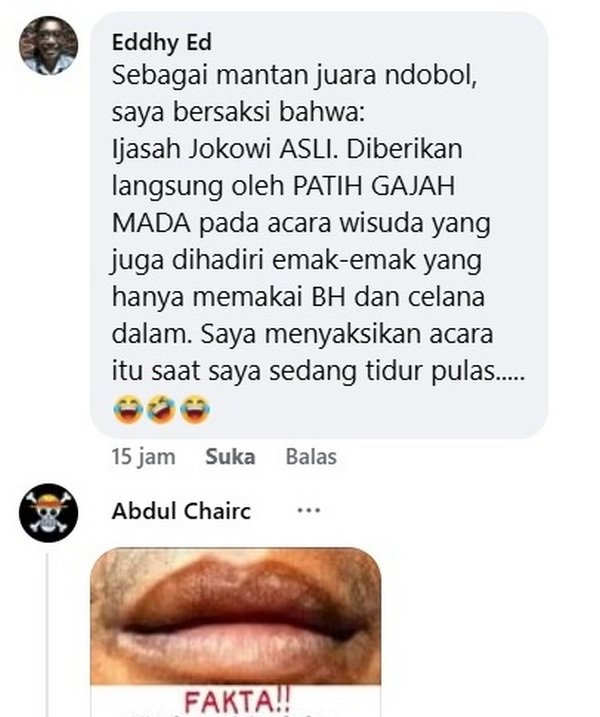Visit Abdul Chairc profile name link
The image size is (600, 717).
pos(182,511)
